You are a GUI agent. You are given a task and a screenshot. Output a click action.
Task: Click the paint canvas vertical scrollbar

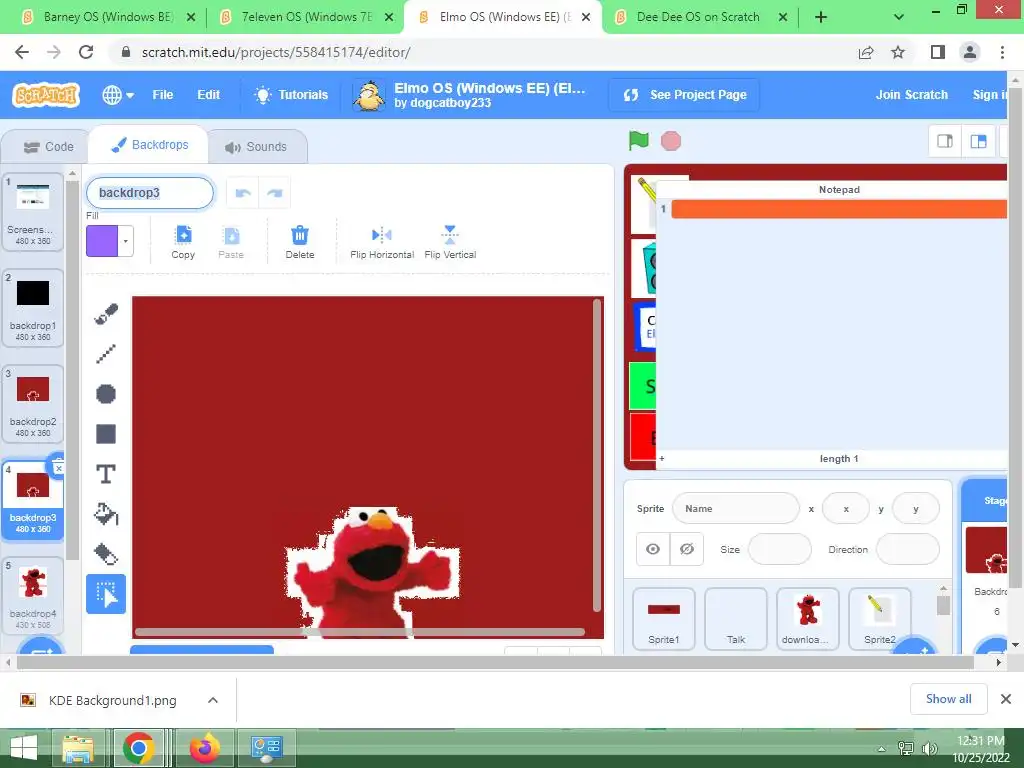click(596, 455)
